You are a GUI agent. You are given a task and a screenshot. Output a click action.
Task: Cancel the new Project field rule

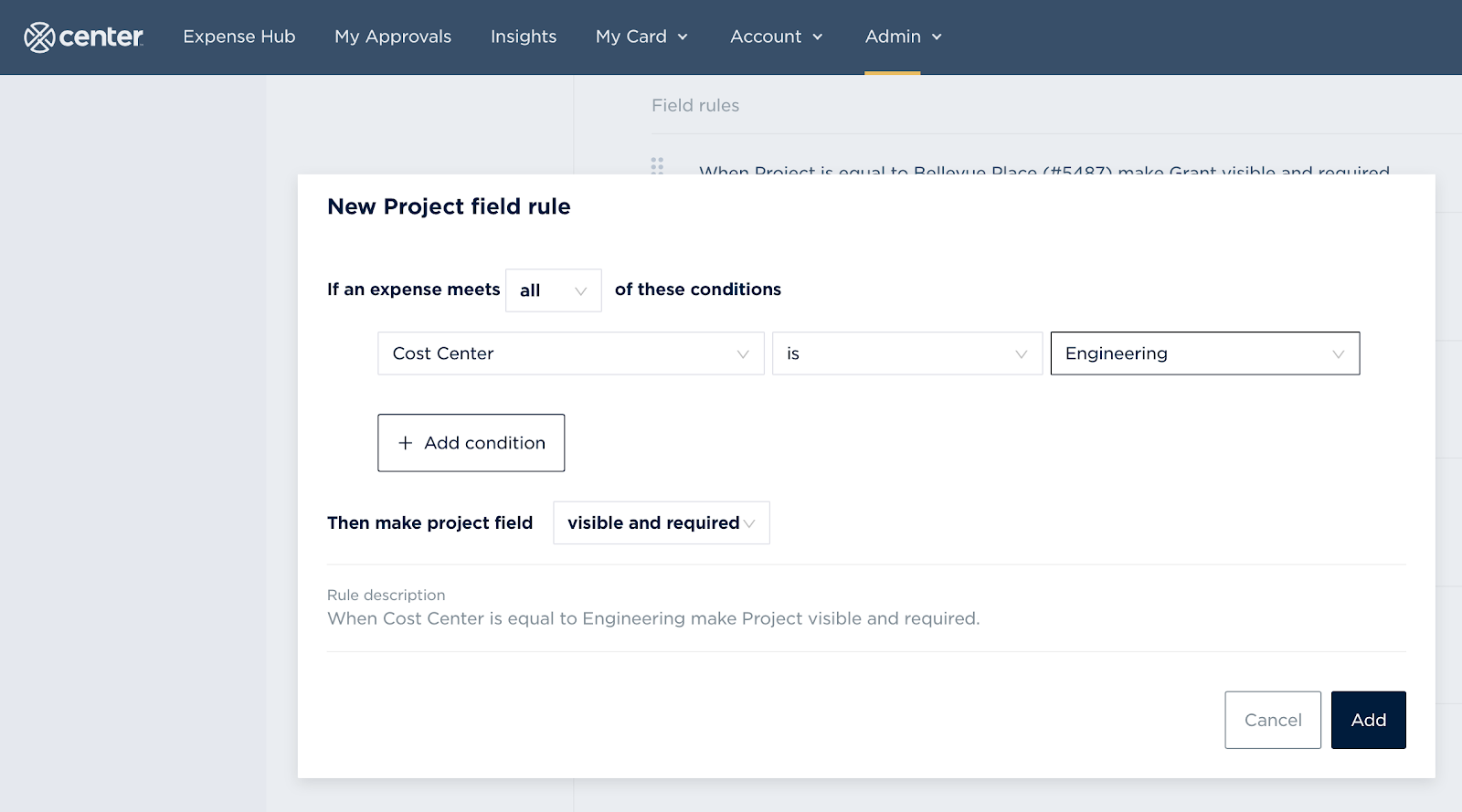point(1272,720)
